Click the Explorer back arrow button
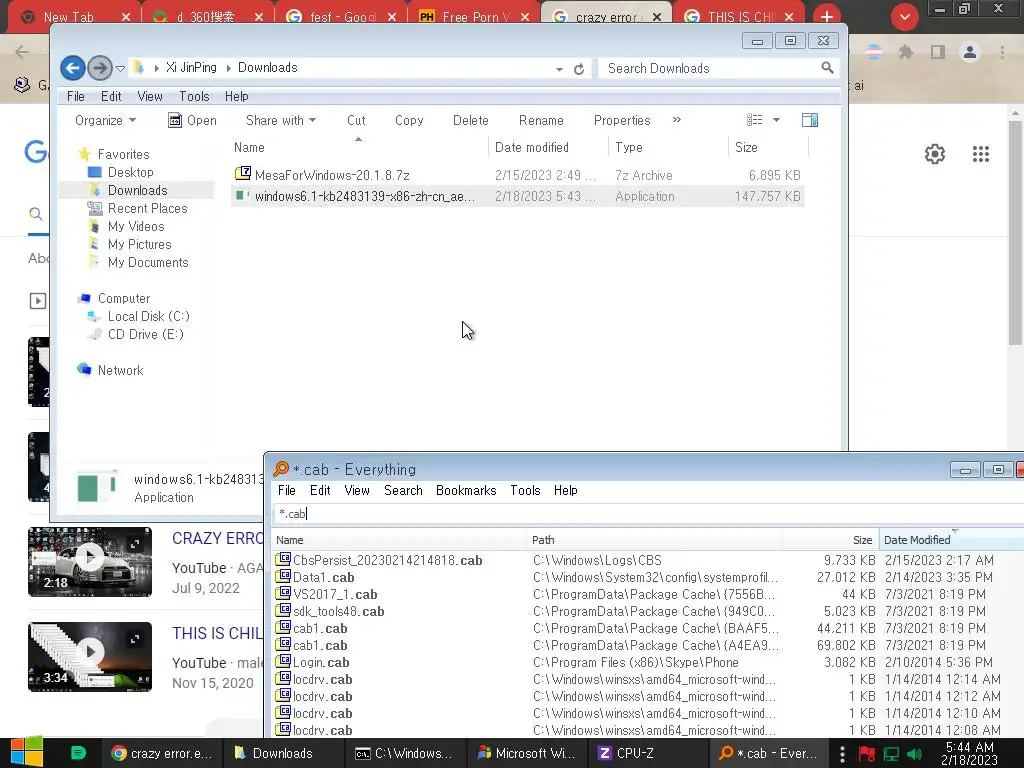This screenshot has height=768, width=1024. pos(72,68)
